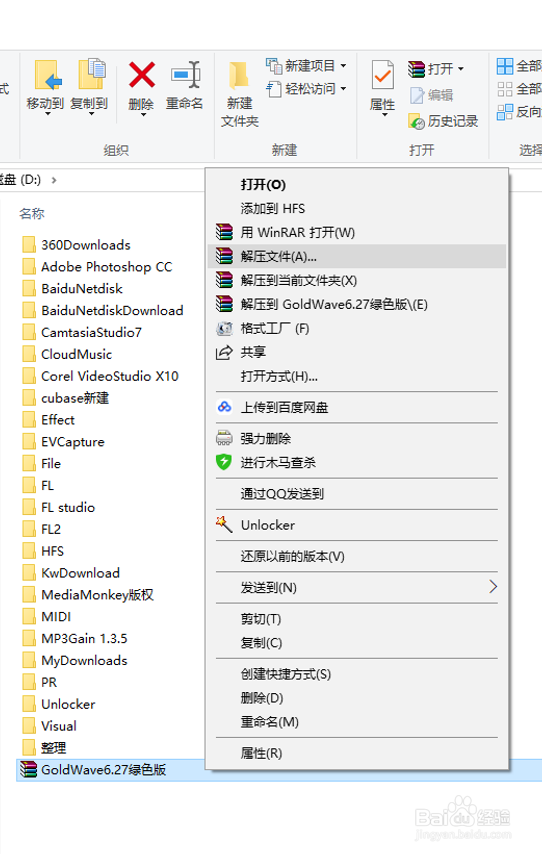Click the WinRAR icon beside 用 WinRAR 打开
The height and width of the screenshot is (854, 542).
pos(224,232)
